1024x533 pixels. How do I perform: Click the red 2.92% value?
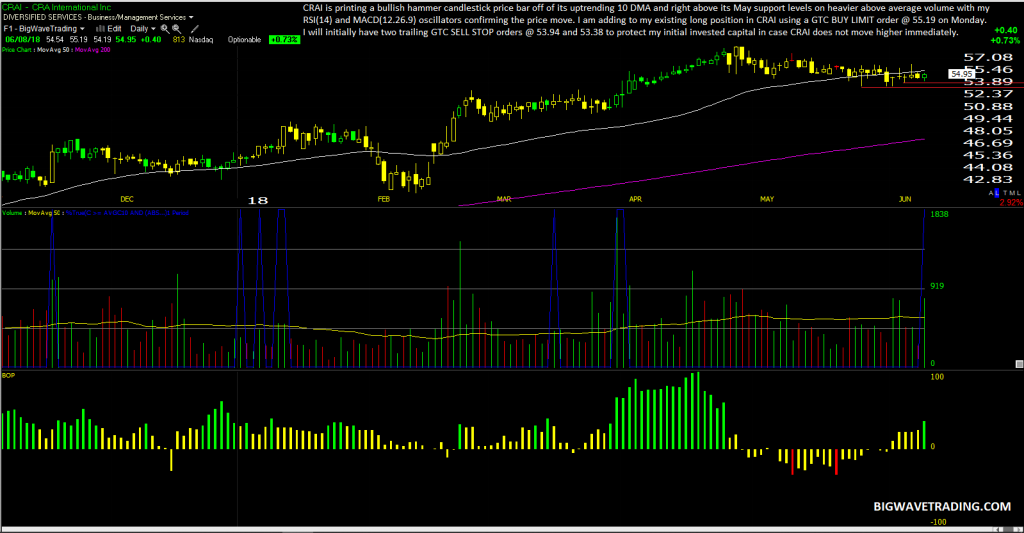[x=1011, y=203]
